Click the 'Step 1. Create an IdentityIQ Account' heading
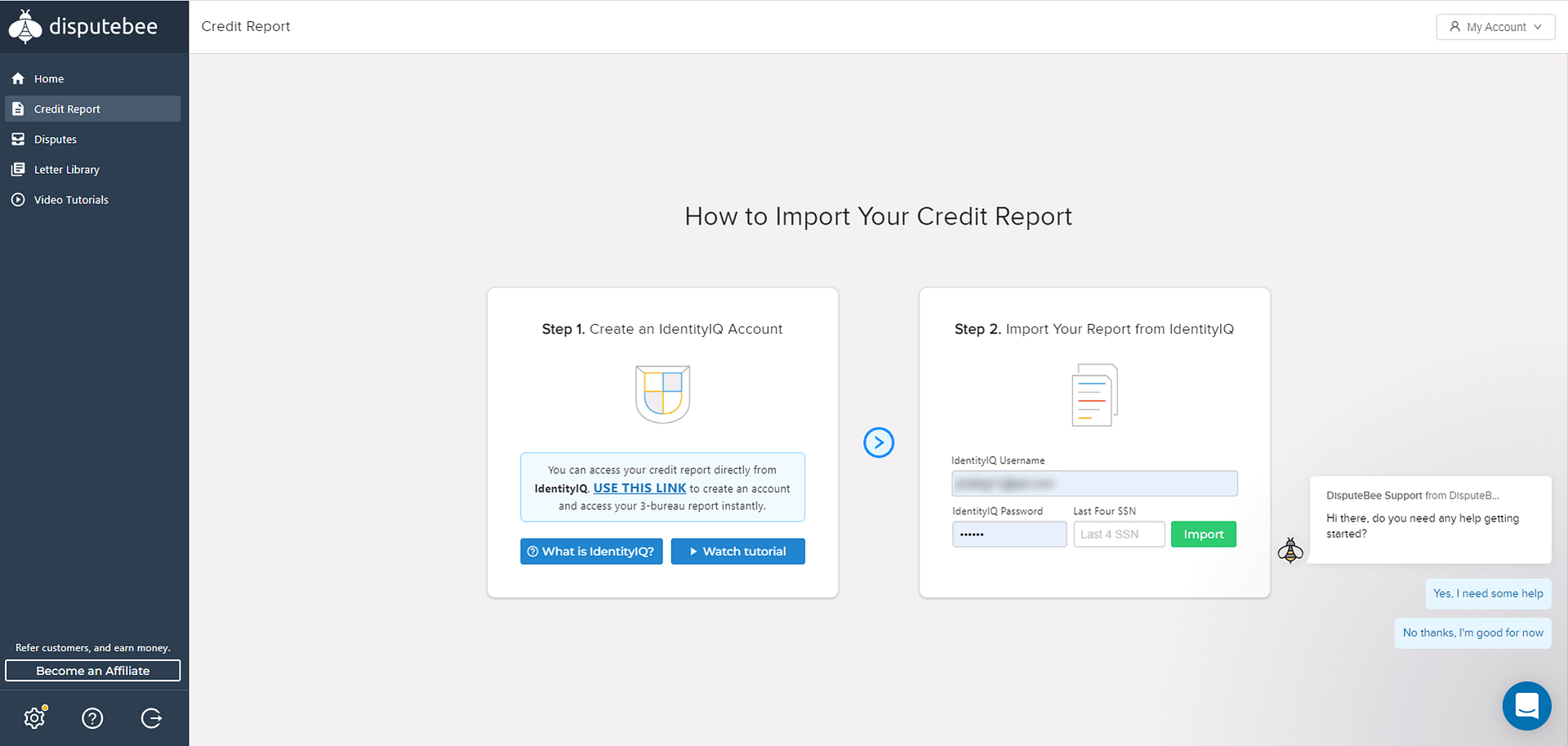 click(662, 329)
